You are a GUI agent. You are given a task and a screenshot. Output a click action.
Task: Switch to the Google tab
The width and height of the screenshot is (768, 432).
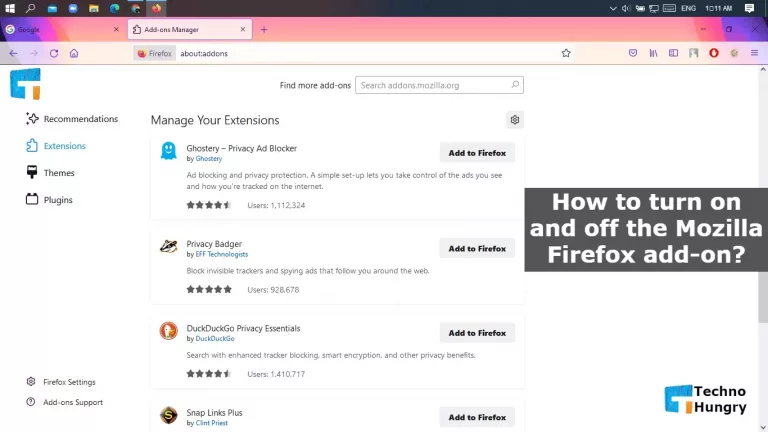pyautogui.click(x=63, y=29)
